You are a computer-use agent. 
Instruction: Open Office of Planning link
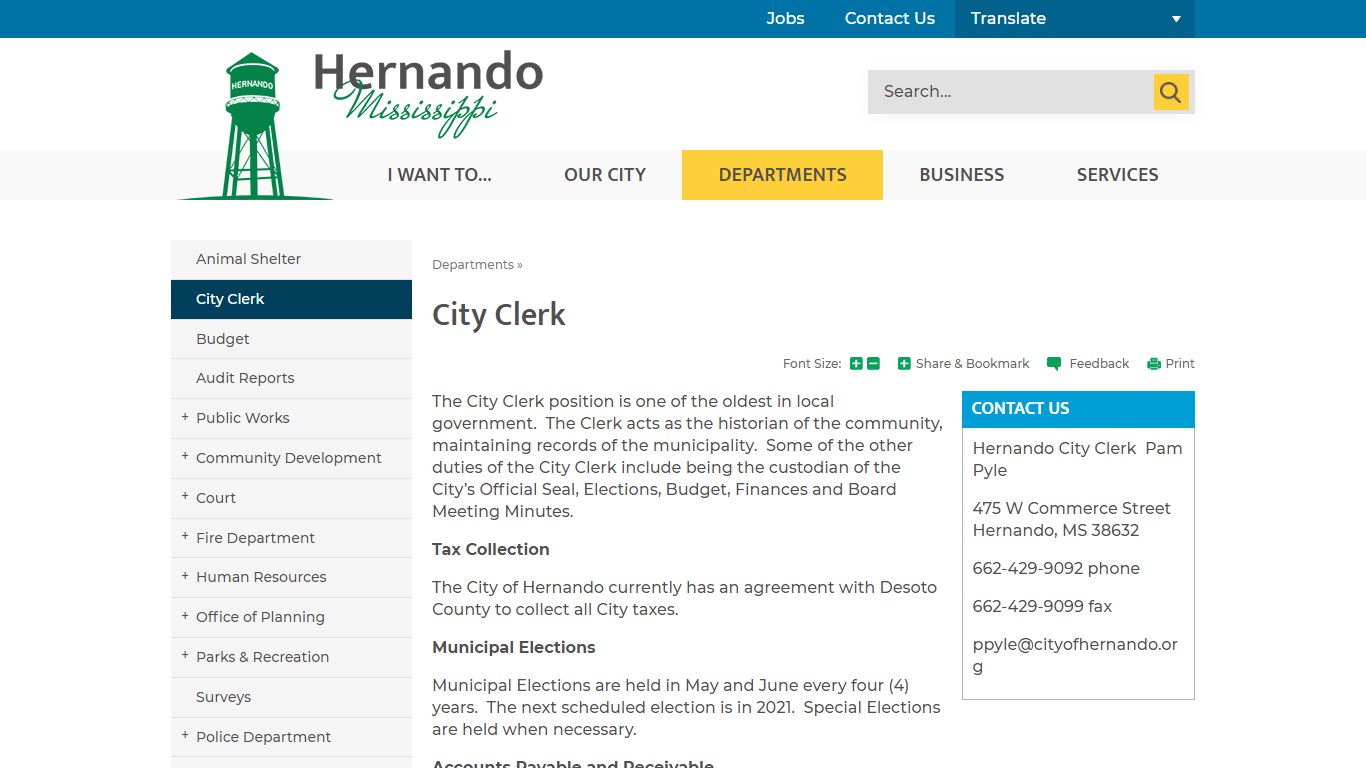point(260,617)
